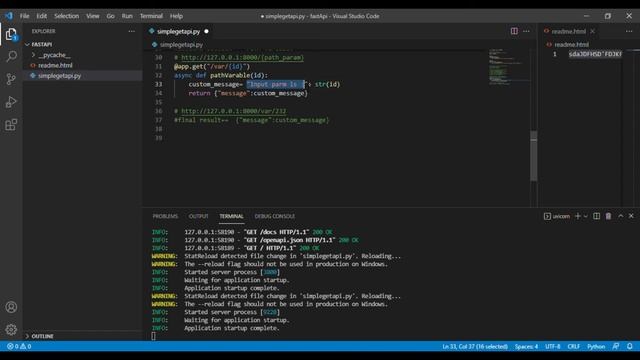
Task: Open right editor group More Actions ellipsis
Action: point(629,31)
